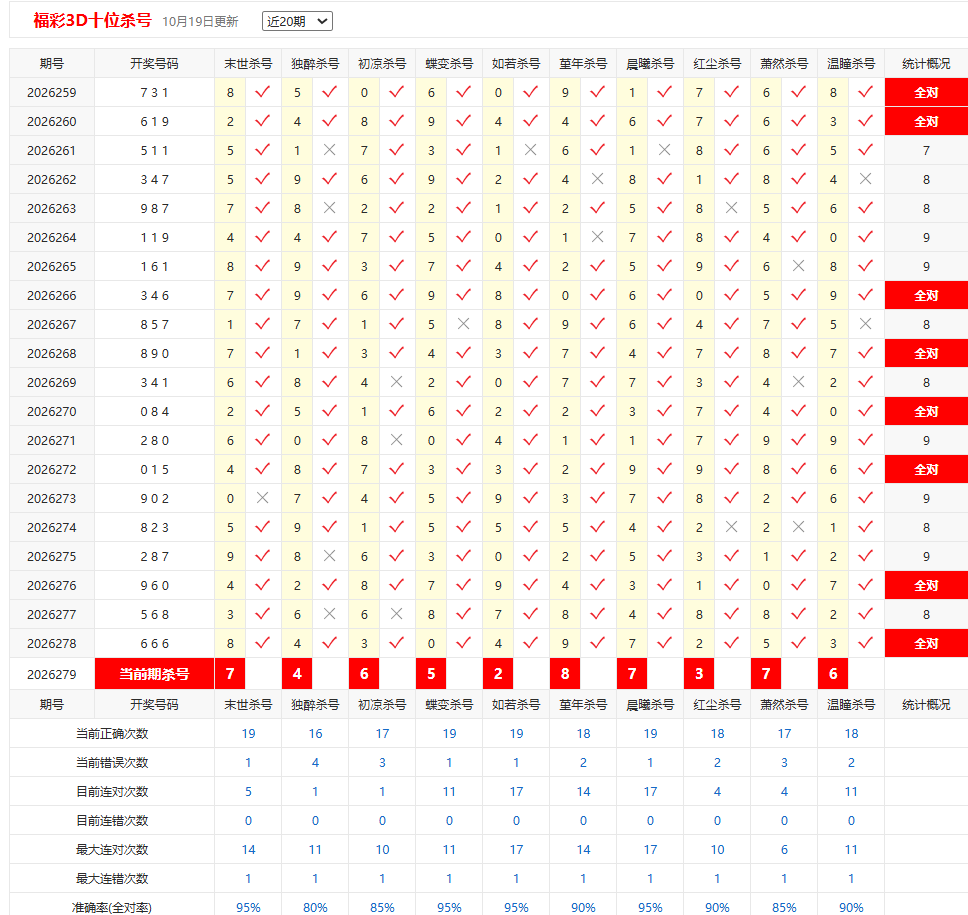Screen dimensions: 968x915
Task: Click the 萧然杀号 X mark in row 2026265
Action: [x=798, y=266]
